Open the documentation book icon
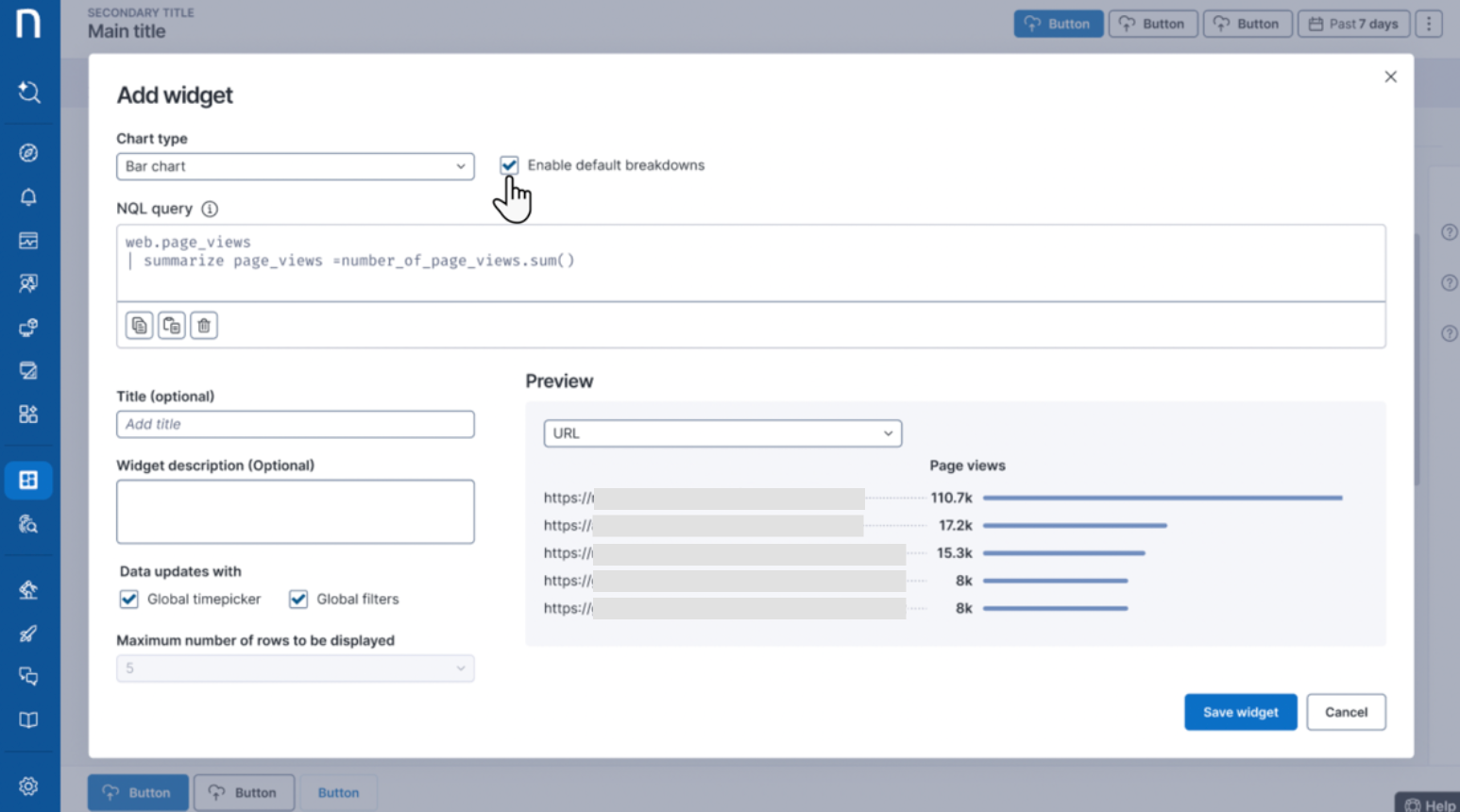The height and width of the screenshot is (812, 1460). click(28, 719)
